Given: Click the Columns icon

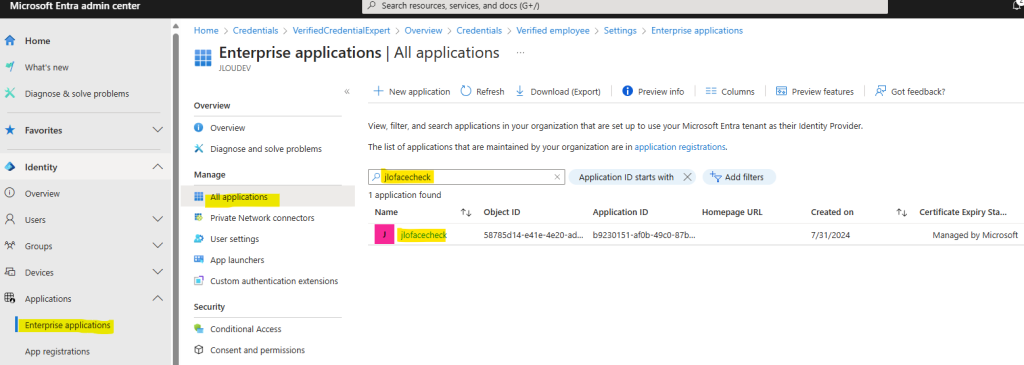Looking at the screenshot, I should [711, 91].
